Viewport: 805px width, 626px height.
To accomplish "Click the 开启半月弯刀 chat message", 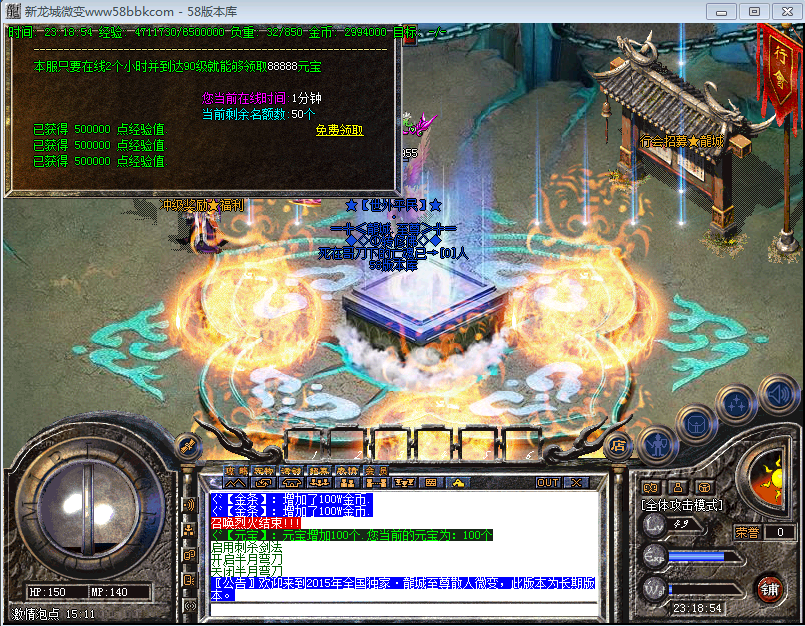I will click(246, 559).
